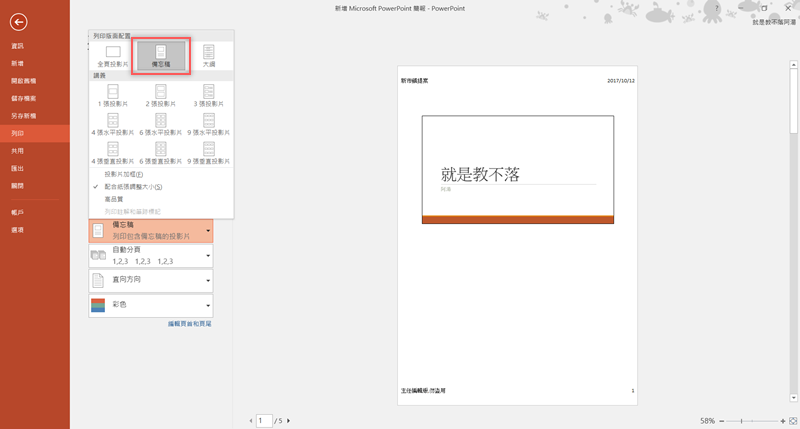
Task: Select the 全頁投影片 print layout
Action: click(x=113, y=56)
